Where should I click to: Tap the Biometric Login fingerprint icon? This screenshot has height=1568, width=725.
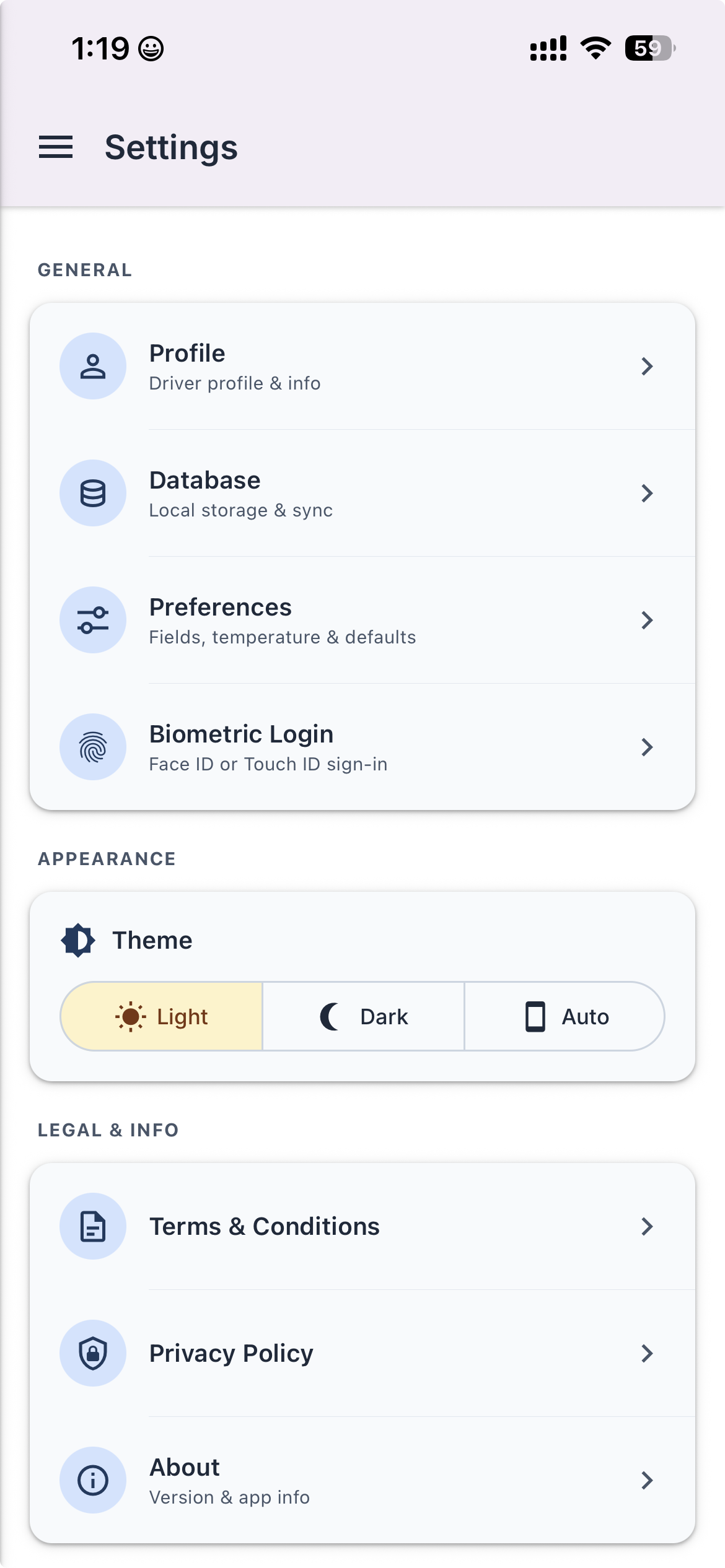[93, 747]
